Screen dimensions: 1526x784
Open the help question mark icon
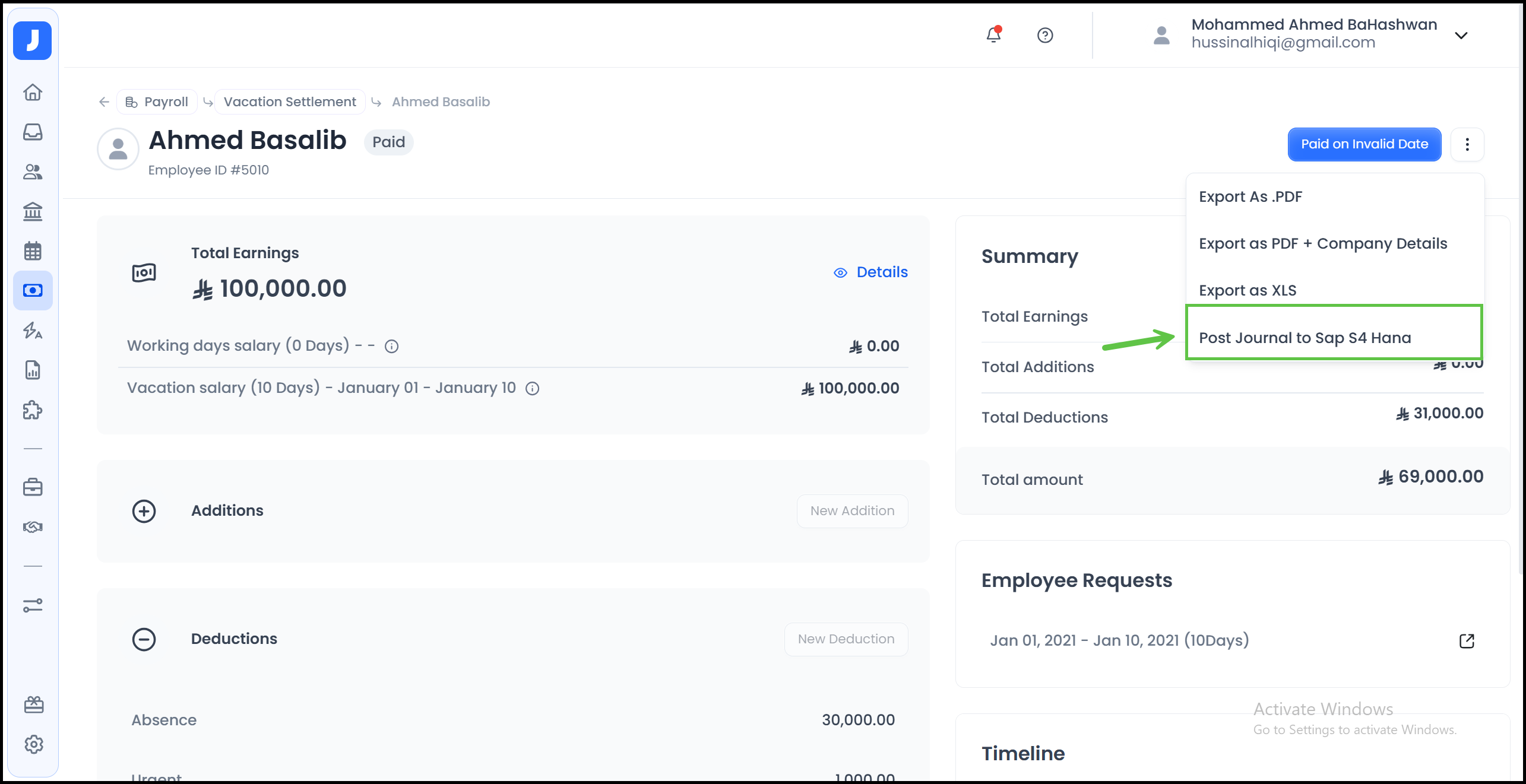(1045, 36)
